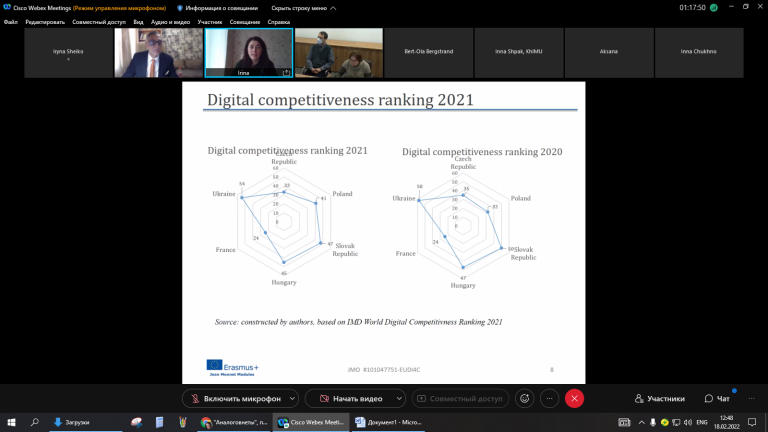Select Inna Chukhno participant tile
Image resolution: width=768 pixels, height=432 pixels.
699,53
